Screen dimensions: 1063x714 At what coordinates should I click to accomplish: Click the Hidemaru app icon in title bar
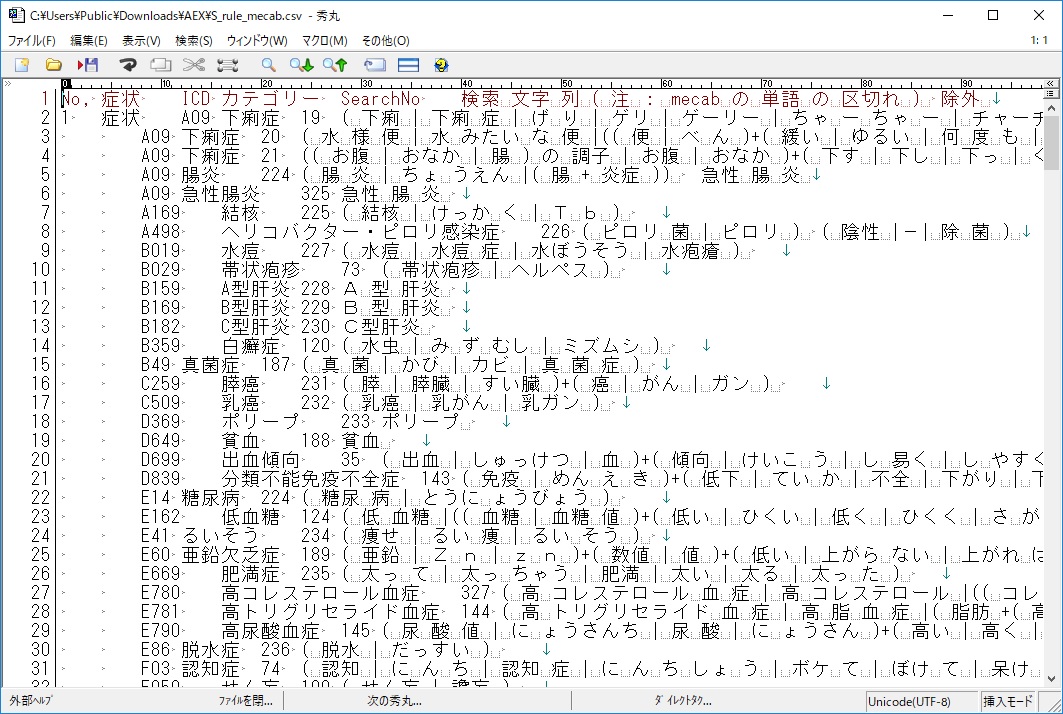tap(16, 14)
